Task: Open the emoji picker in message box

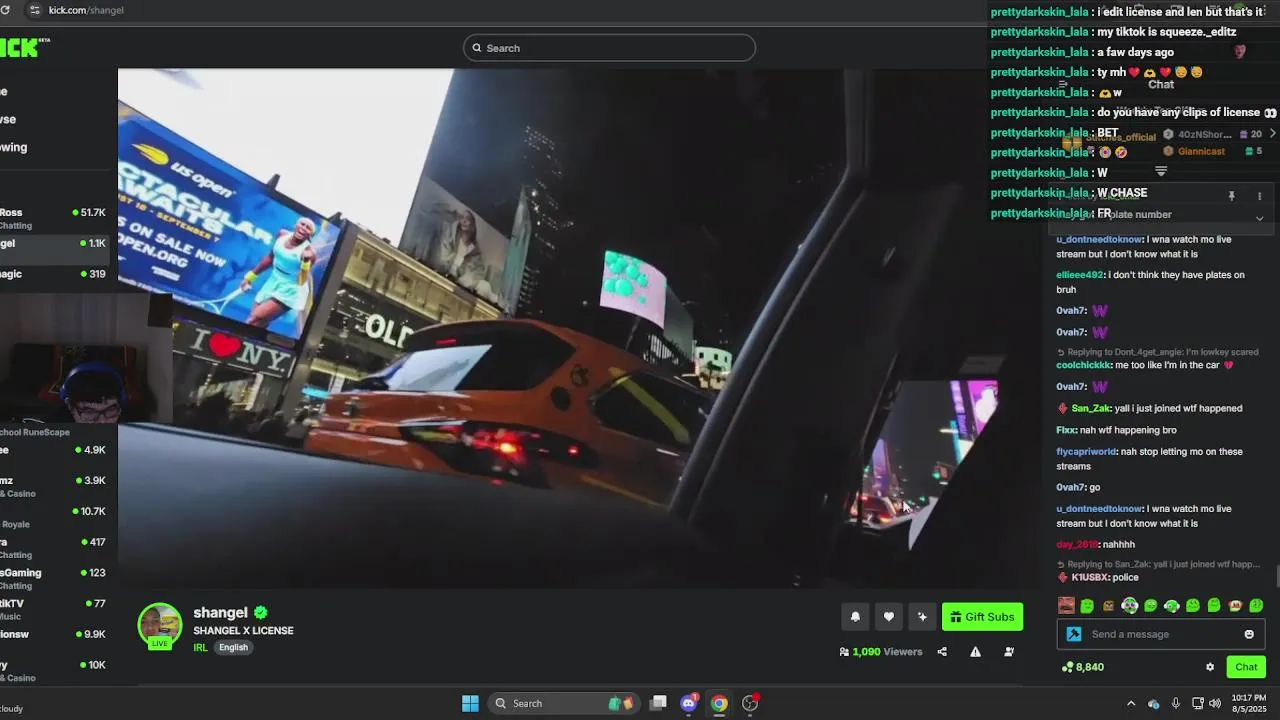Action: [x=1249, y=634]
